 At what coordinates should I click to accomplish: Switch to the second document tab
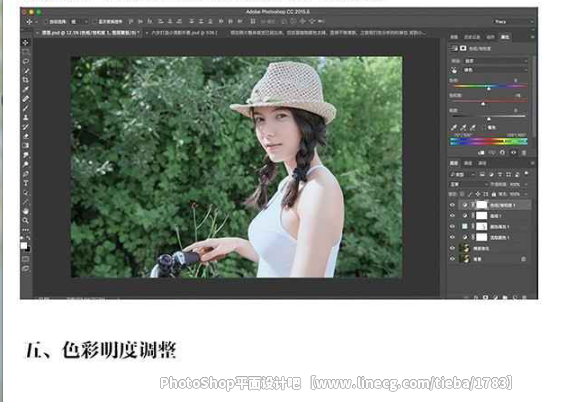pyautogui.click(x=183, y=33)
